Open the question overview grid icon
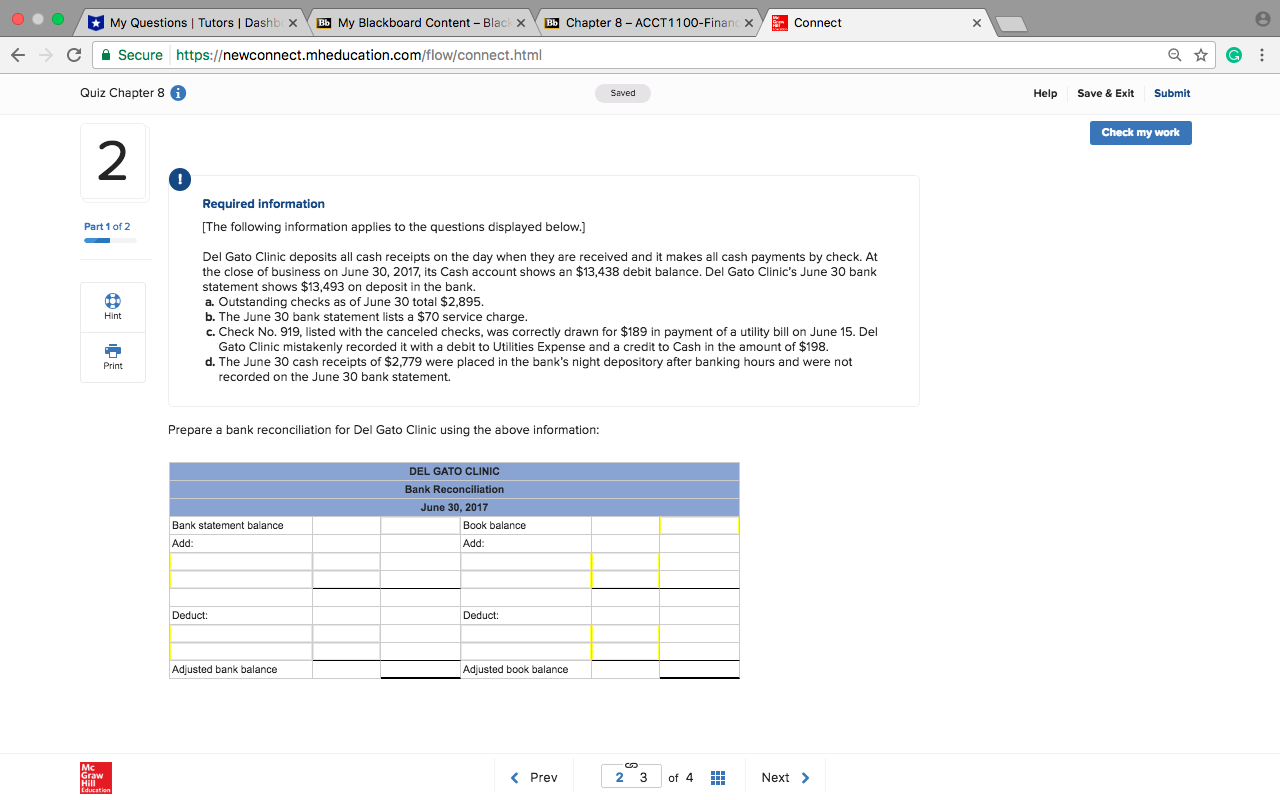 pos(717,776)
